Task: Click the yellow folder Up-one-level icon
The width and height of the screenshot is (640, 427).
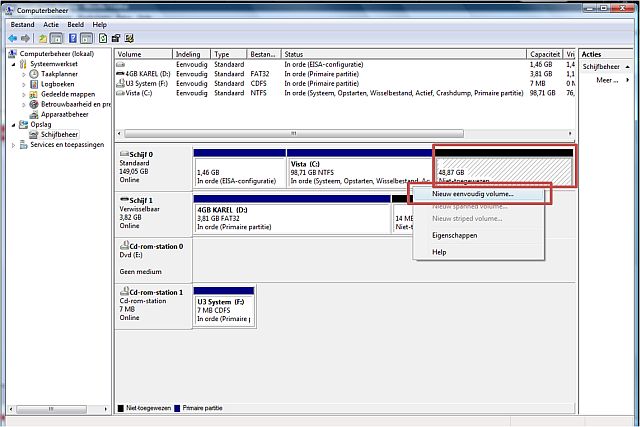Action: pos(42,38)
